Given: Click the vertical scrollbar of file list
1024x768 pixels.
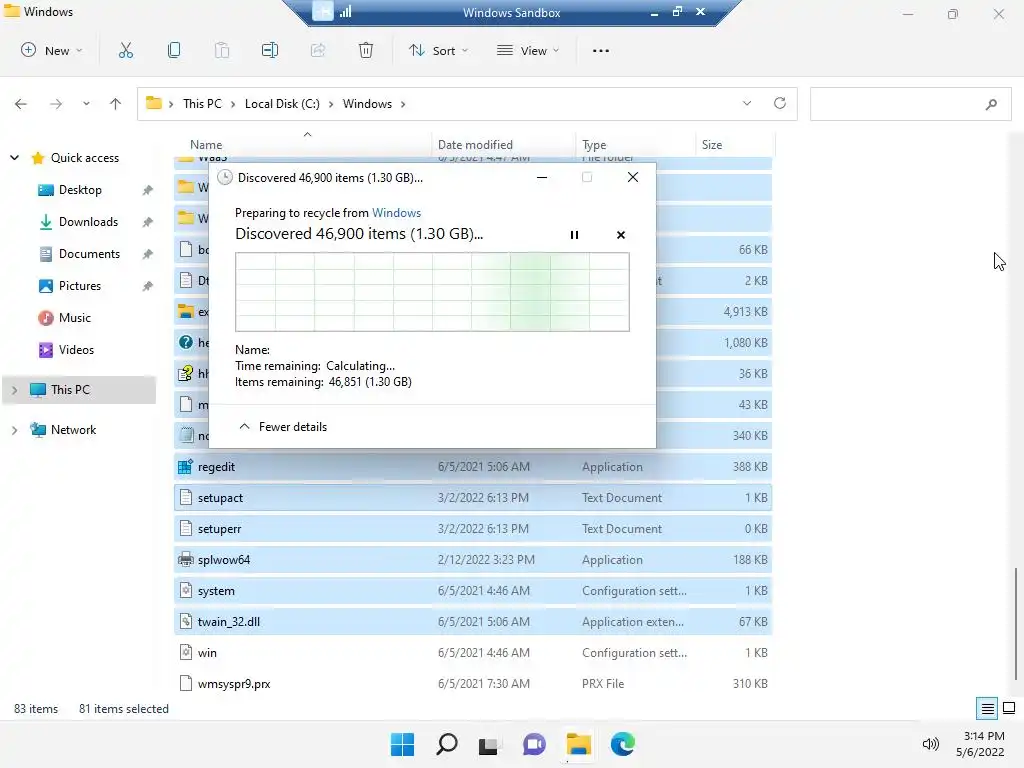Looking at the screenshot, I should [x=1016, y=624].
